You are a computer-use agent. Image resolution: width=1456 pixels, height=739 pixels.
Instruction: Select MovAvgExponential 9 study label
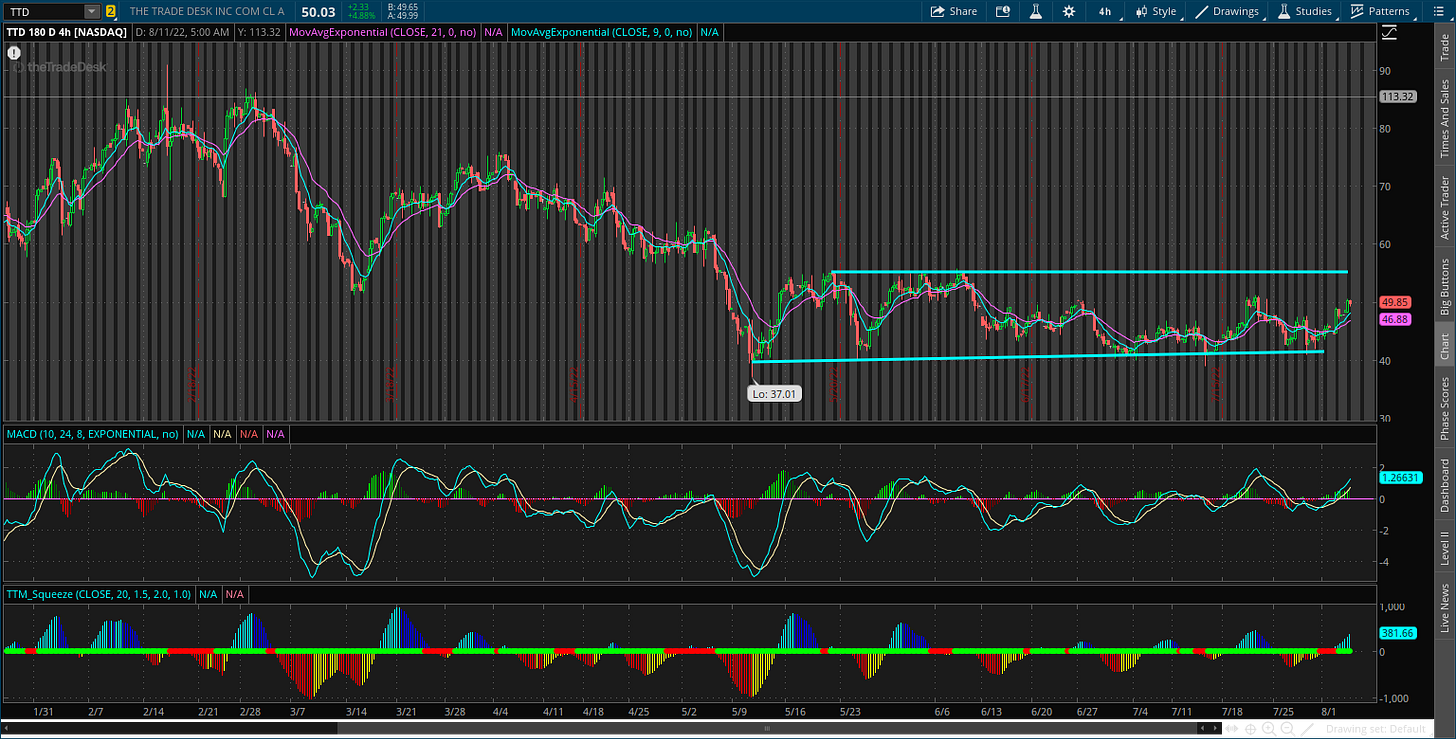click(602, 32)
